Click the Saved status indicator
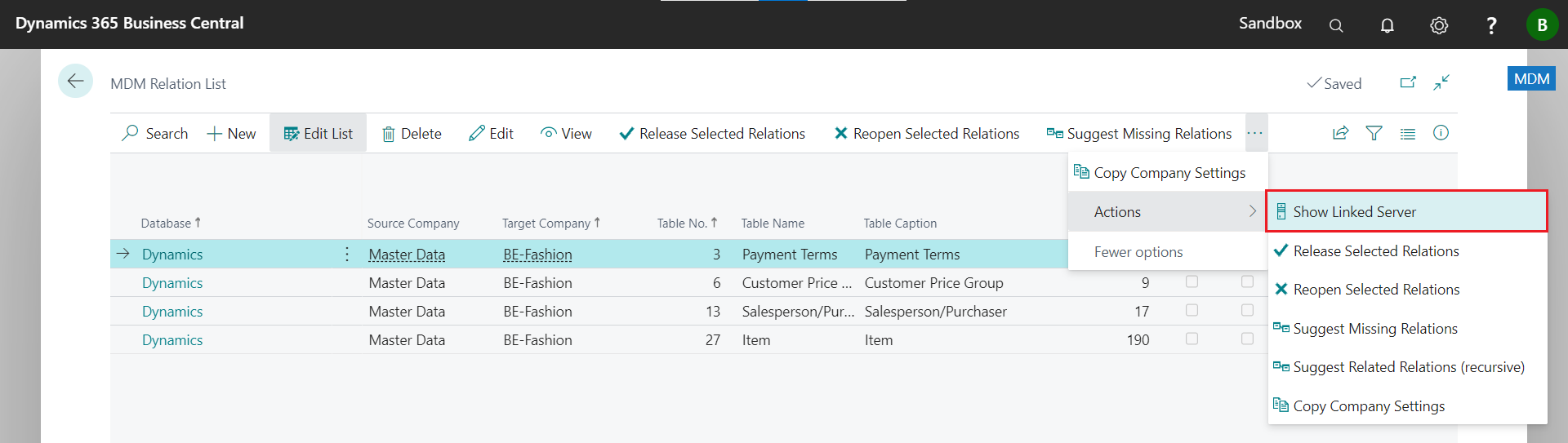The image size is (1568, 443). click(x=1334, y=83)
